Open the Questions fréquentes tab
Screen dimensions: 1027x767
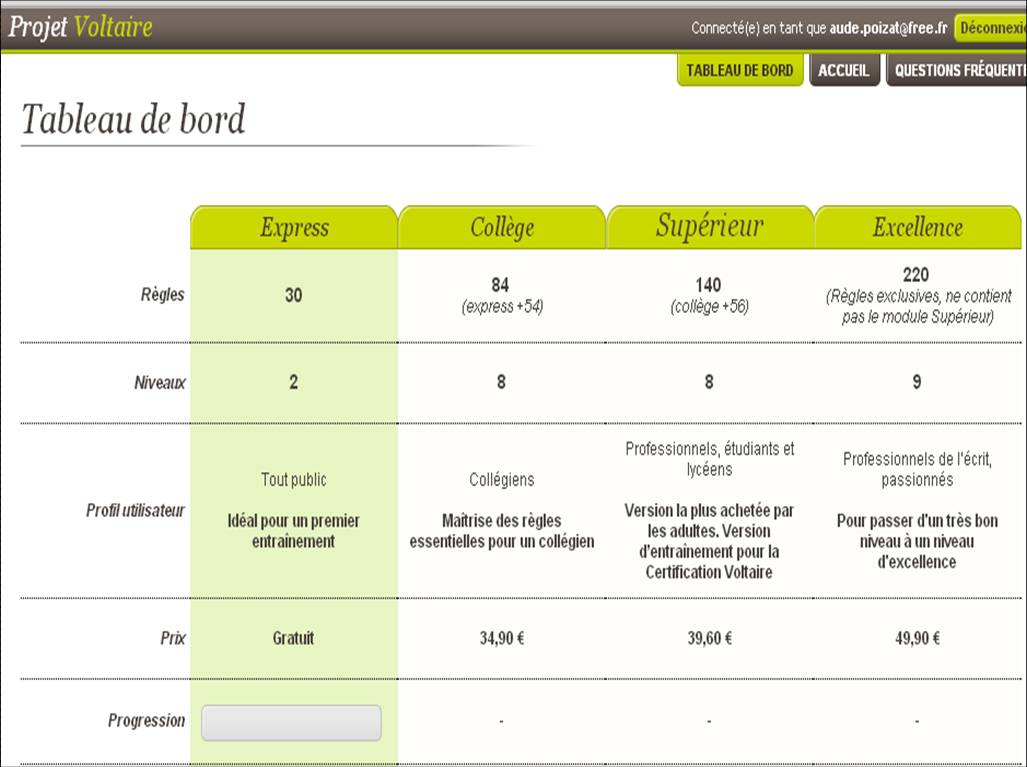click(956, 70)
